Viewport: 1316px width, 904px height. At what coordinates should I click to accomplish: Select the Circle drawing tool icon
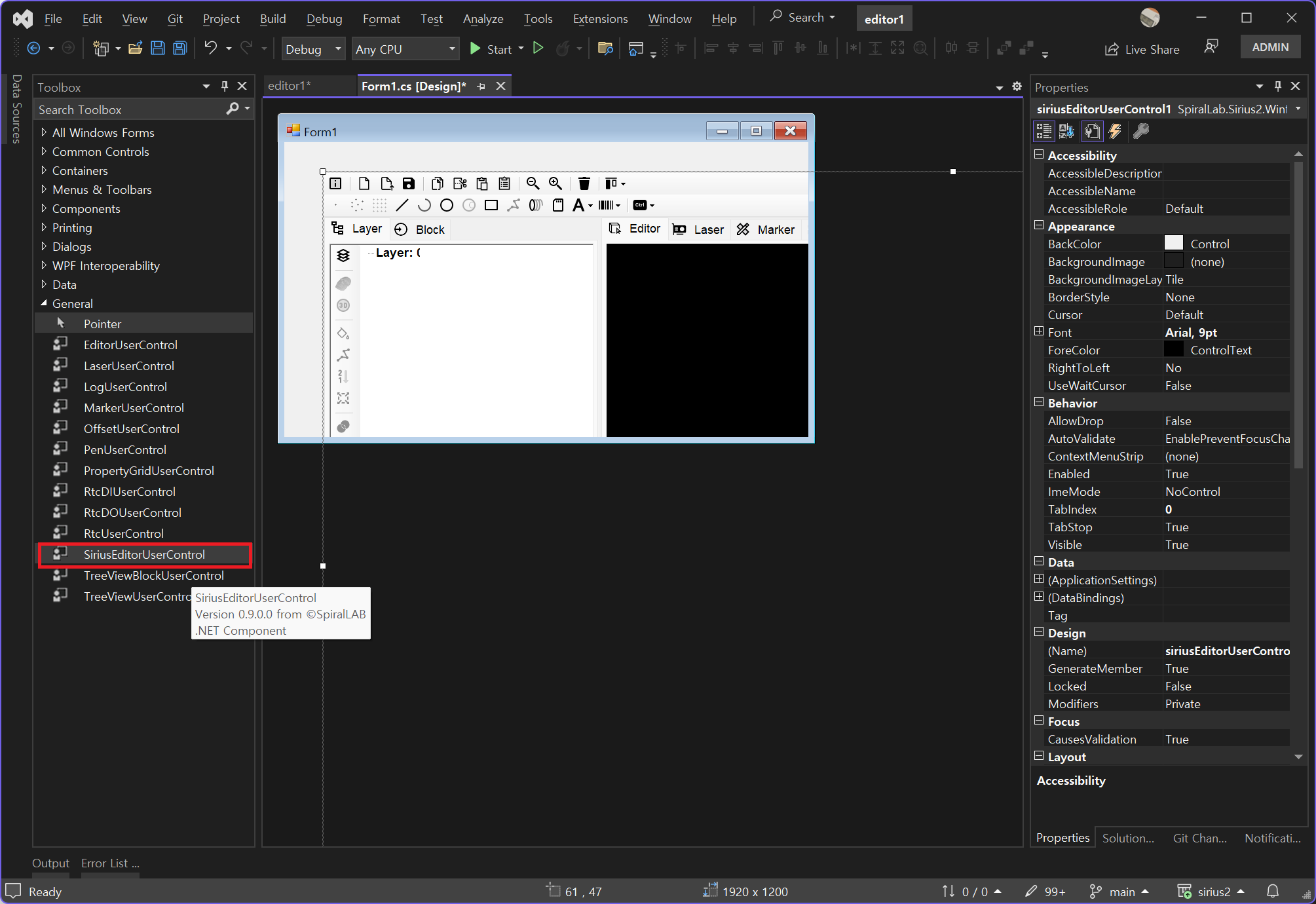[447, 205]
